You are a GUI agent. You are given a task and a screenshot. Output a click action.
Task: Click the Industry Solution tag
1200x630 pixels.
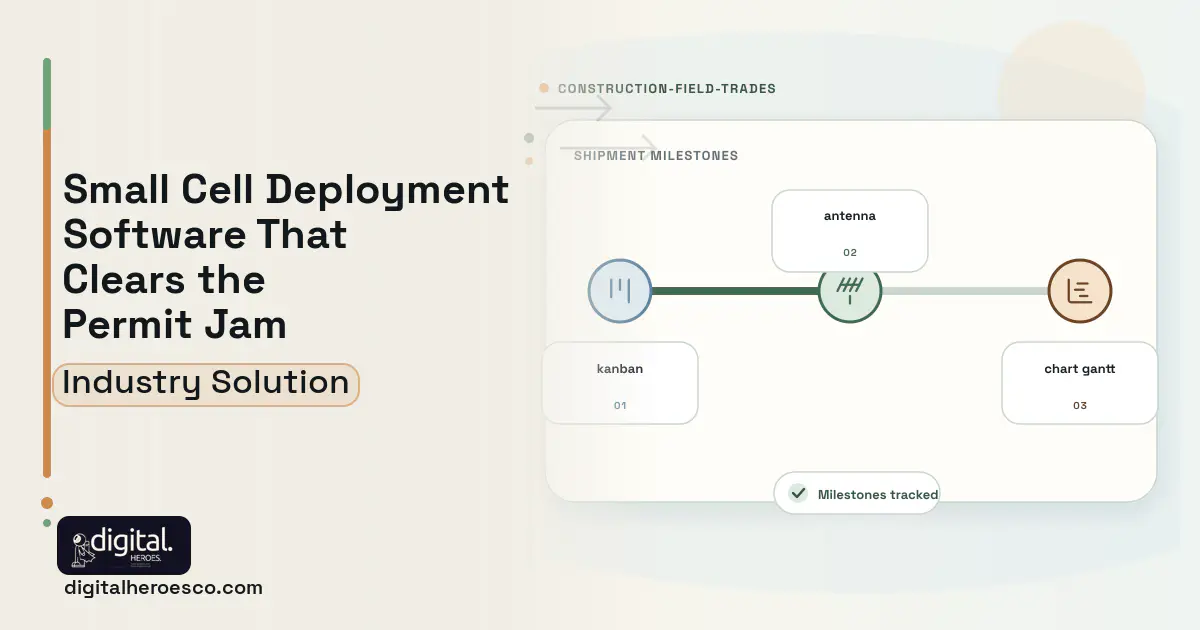click(206, 384)
